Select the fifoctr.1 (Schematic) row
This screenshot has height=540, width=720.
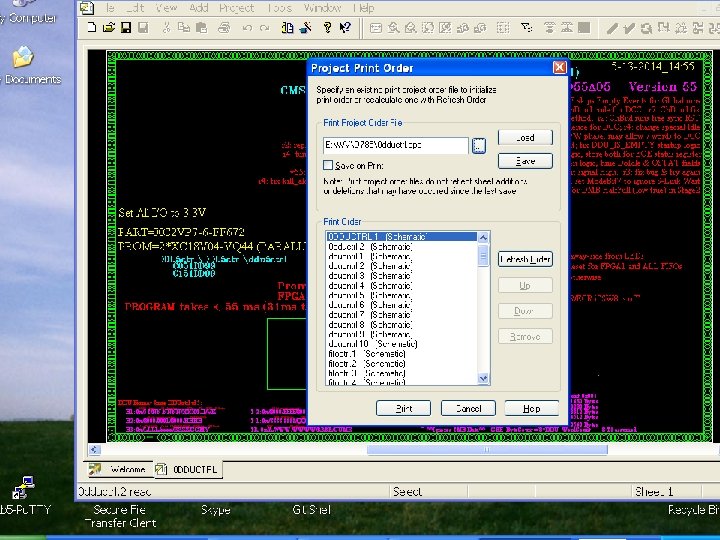[402, 354]
